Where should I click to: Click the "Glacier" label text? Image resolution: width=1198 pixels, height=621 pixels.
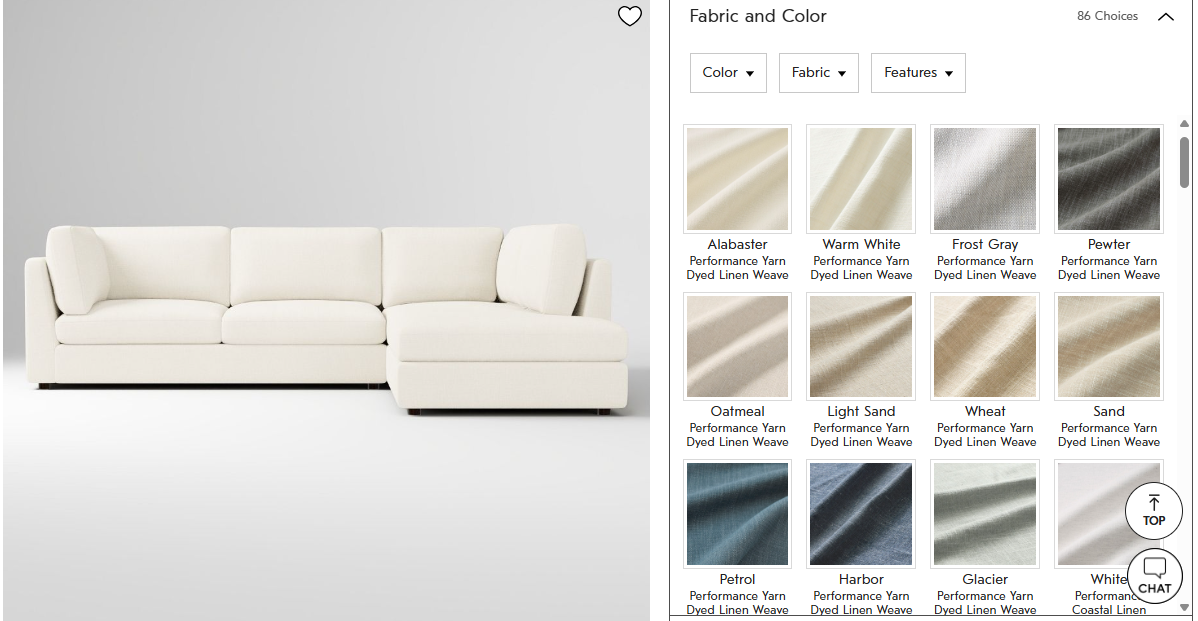[985, 580]
